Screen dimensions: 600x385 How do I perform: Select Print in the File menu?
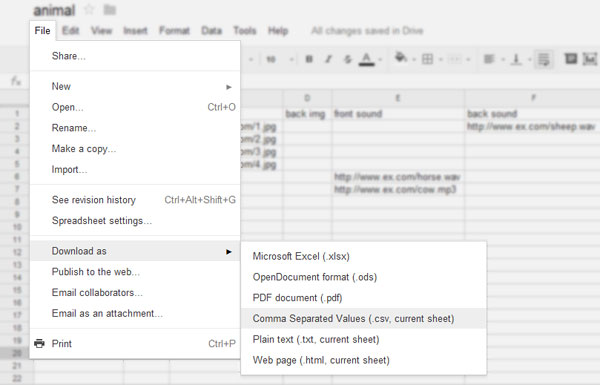click(135, 343)
